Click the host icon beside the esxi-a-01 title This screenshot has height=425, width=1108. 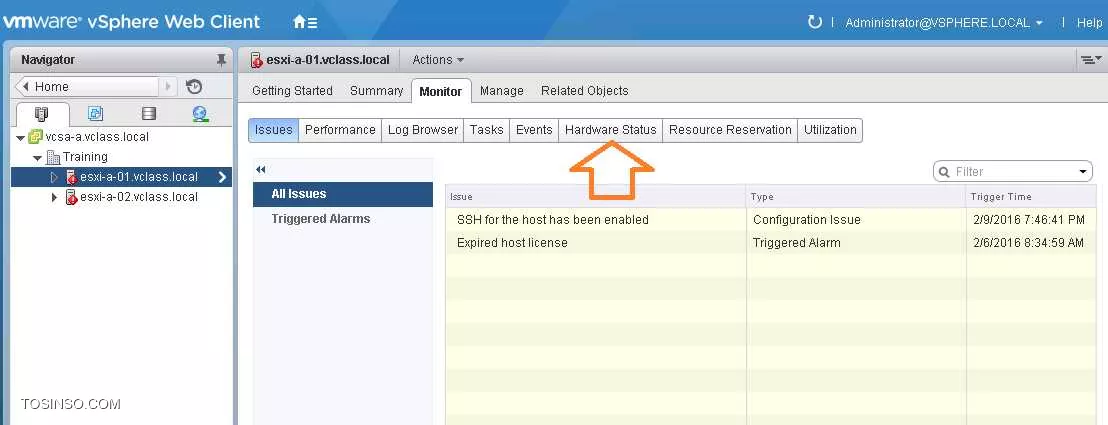pyautogui.click(x=257, y=60)
